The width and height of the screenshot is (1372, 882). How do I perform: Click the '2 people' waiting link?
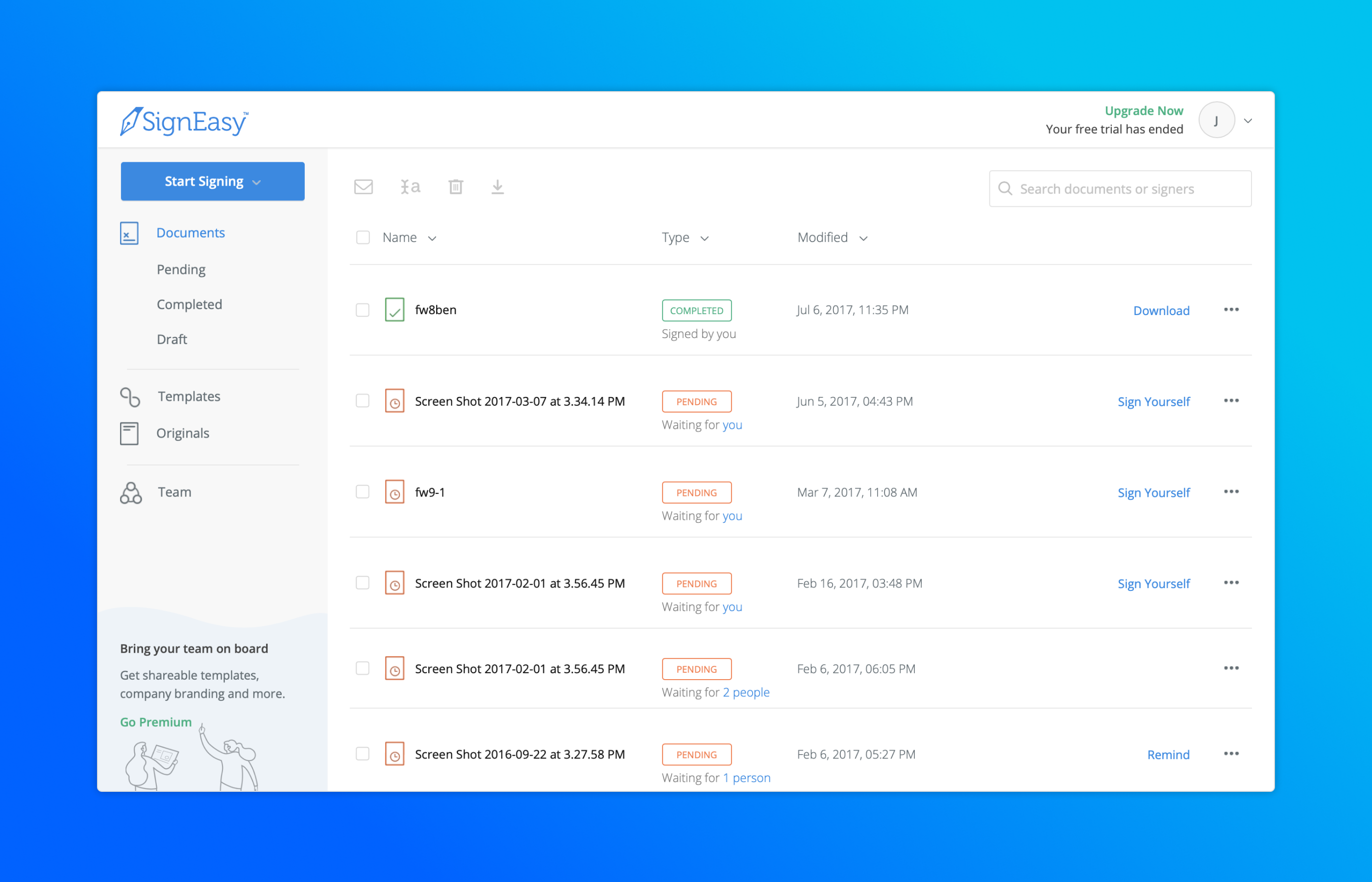click(746, 692)
